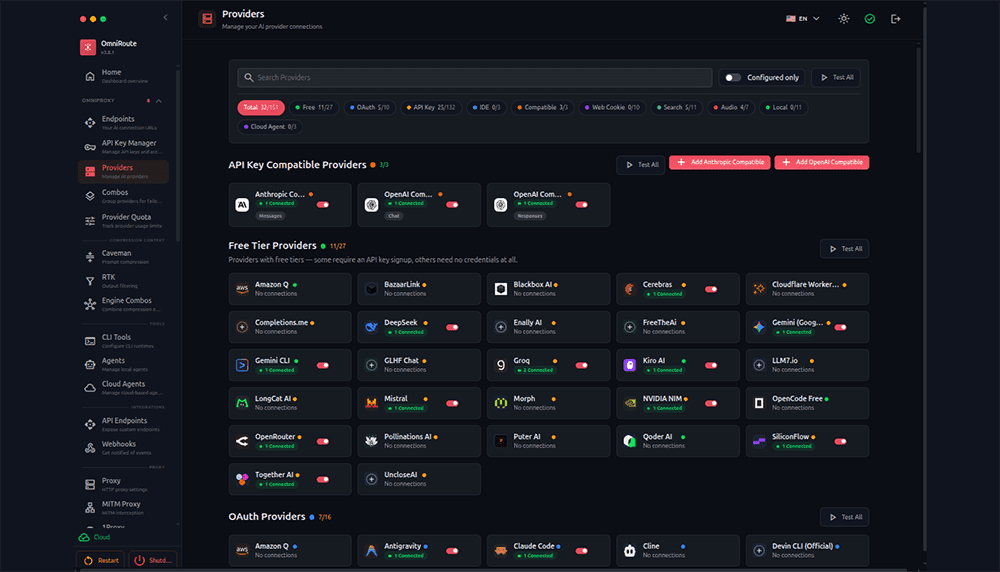1000x572 pixels.
Task: Toggle the Gemini CLI provider switch
Action: tap(323, 365)
